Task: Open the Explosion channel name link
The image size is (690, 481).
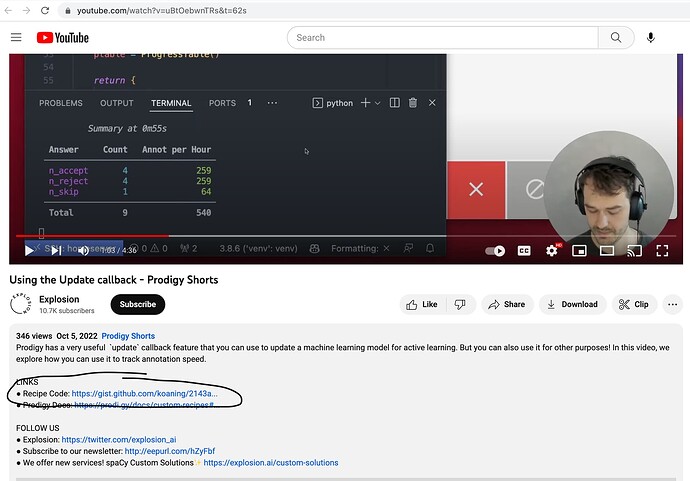Action: [59, 299]
